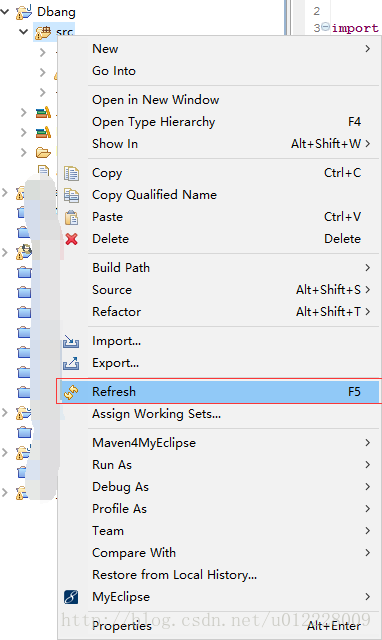
Task: Open the Debug As submenu arrow
Action: tap(368, 487)
